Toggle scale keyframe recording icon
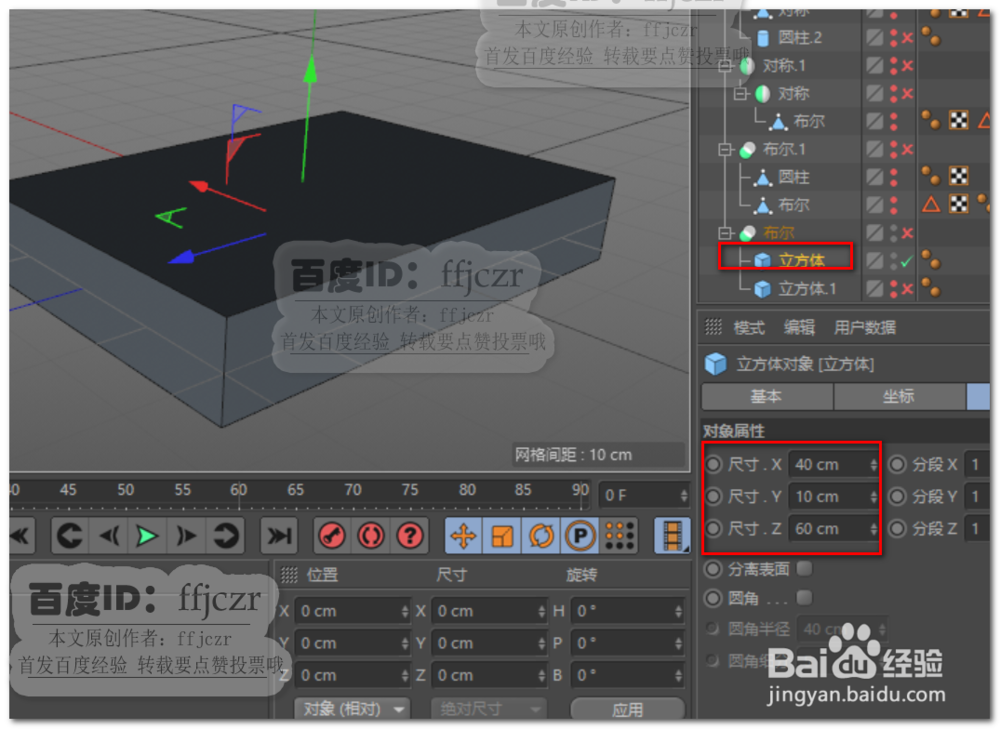The image size is (1000, 729). point(501,535)
